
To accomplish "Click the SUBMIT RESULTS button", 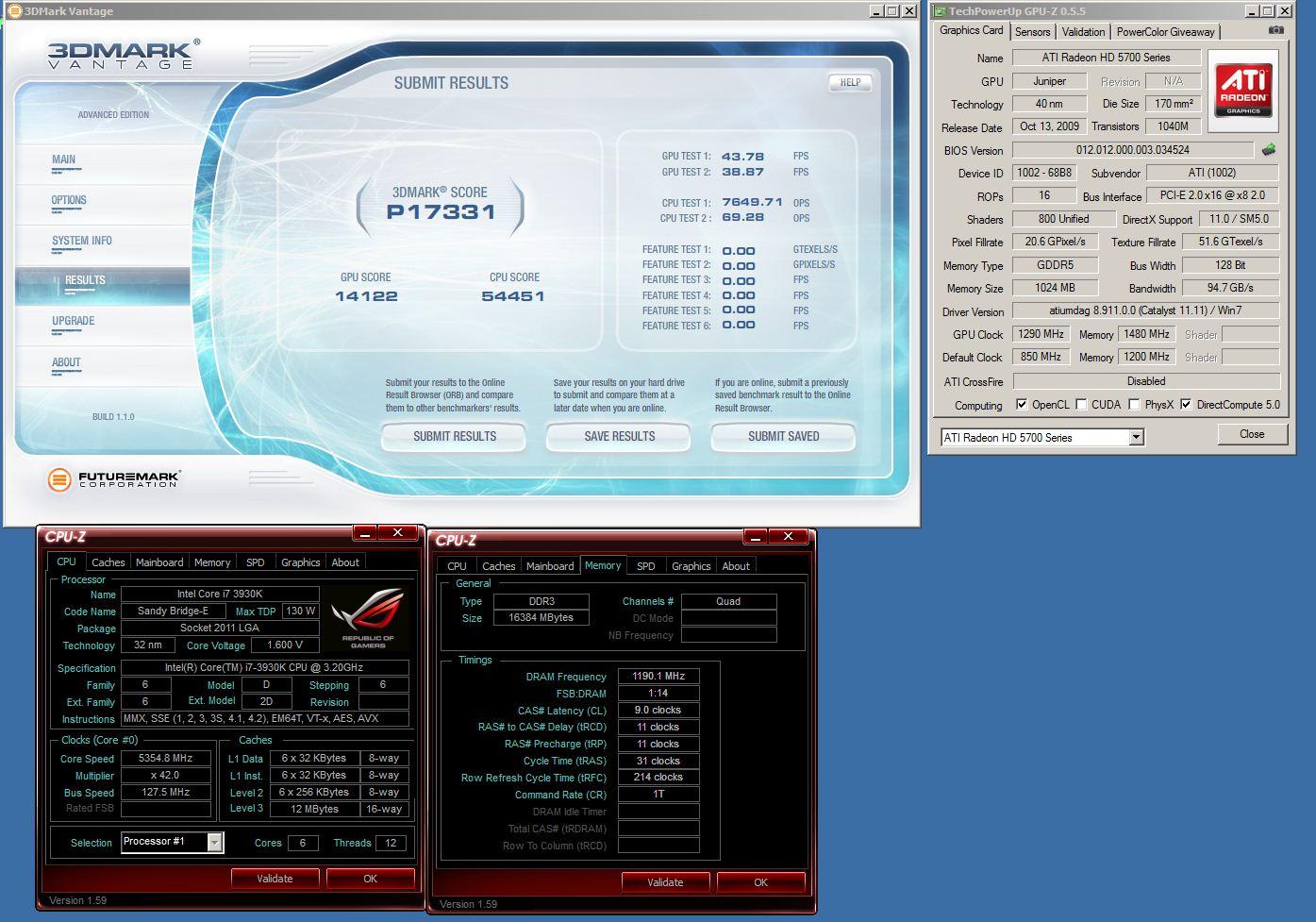I will click(454, 437).
